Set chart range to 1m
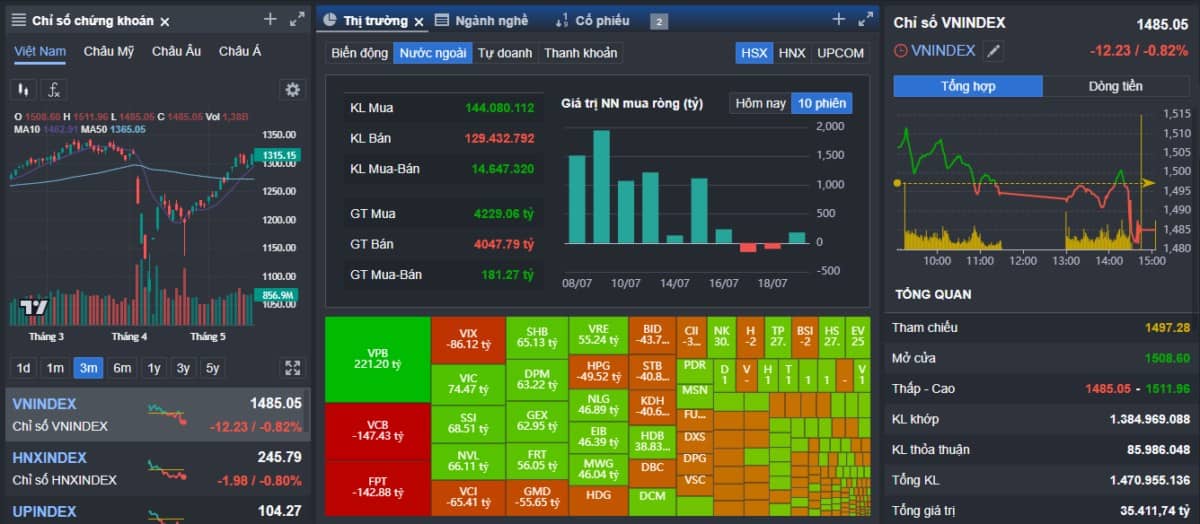 55,368
